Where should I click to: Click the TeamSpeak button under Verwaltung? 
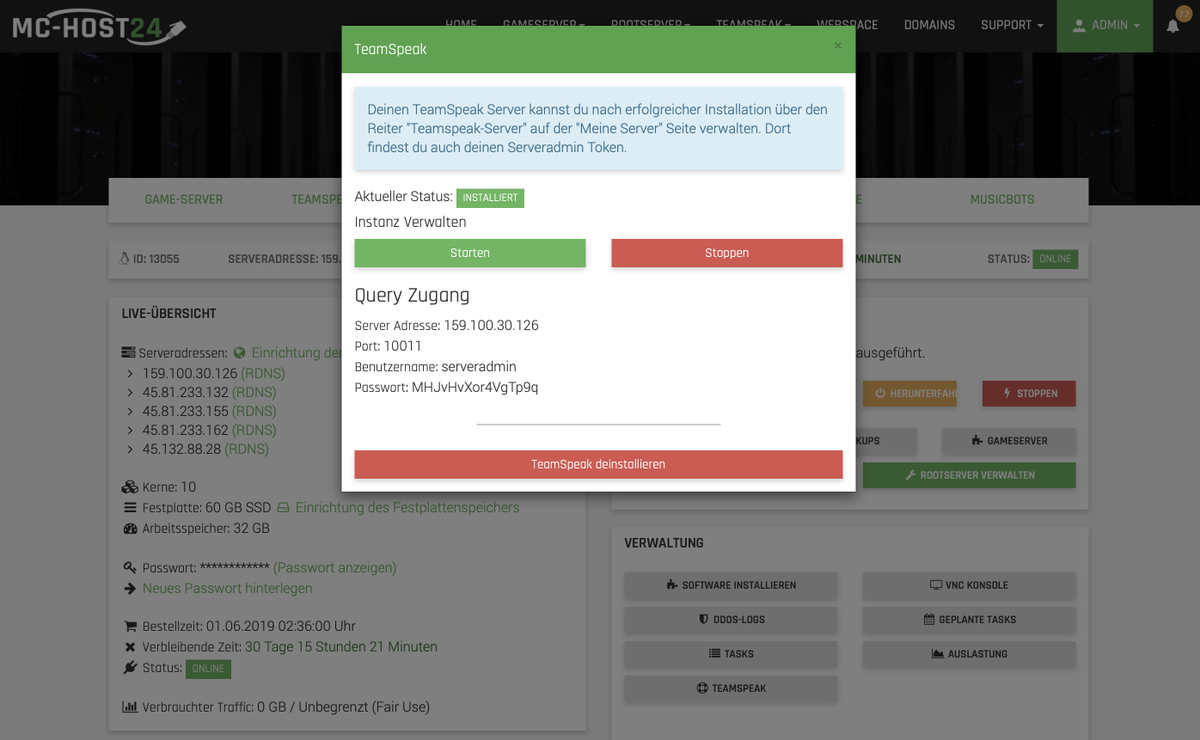730,688
